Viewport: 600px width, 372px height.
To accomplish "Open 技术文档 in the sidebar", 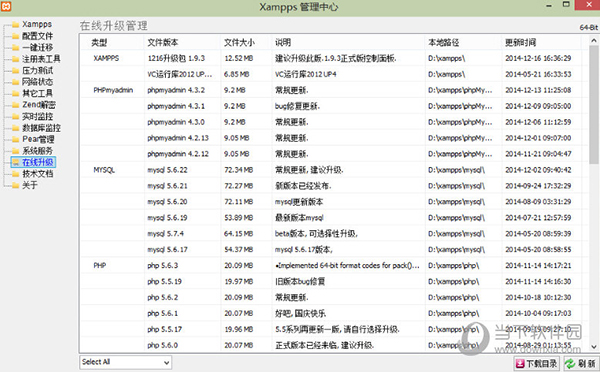I will 37,174.
